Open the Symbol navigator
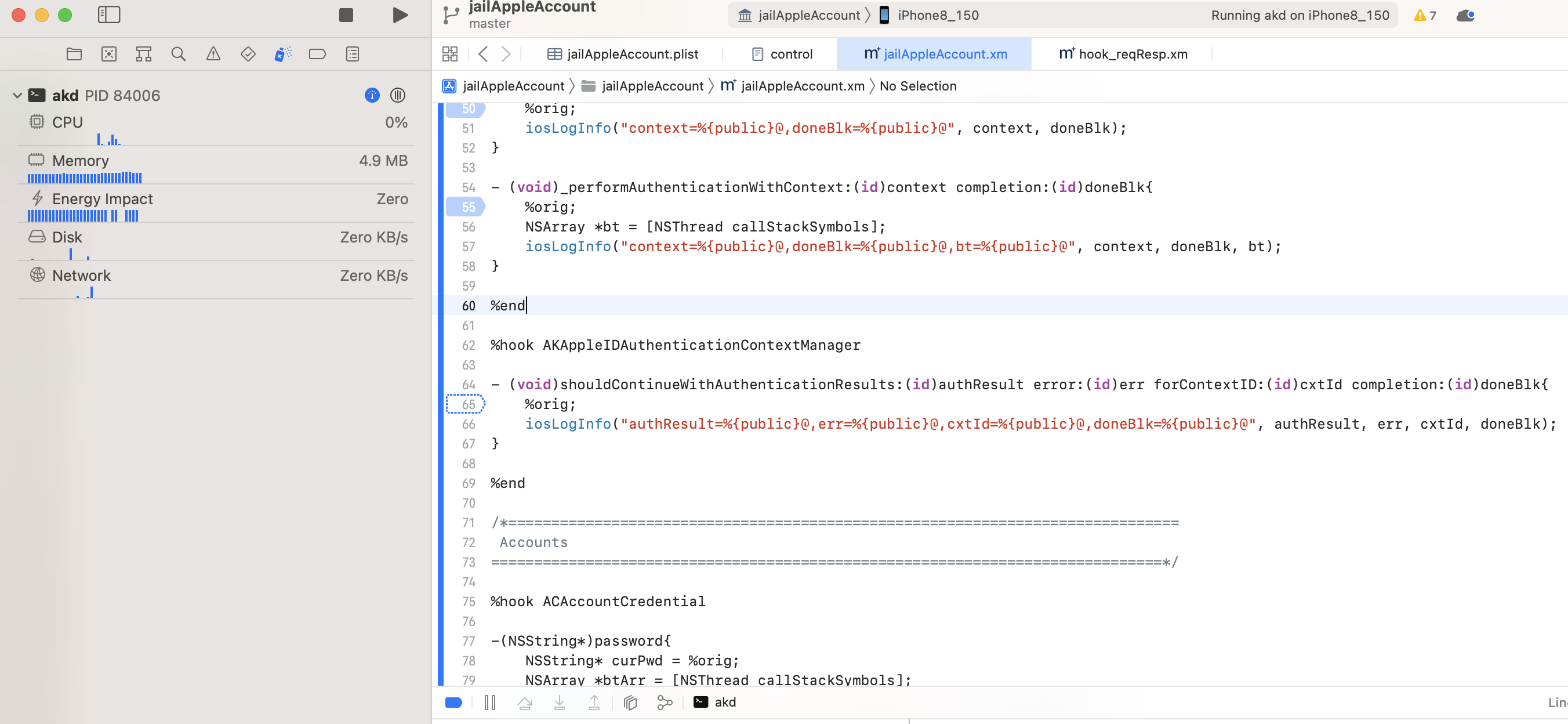The height and width of the screenshot is (724, 1568). [144, 54]
